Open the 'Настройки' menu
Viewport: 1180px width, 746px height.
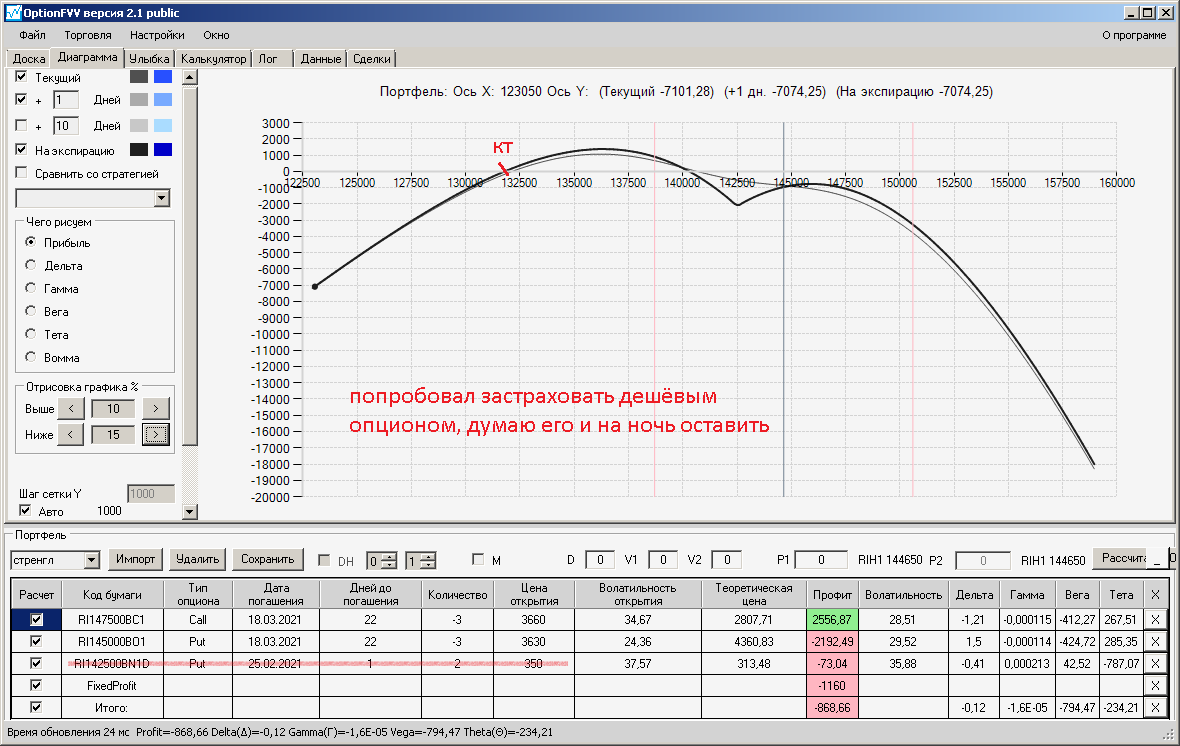click(157, 35)
